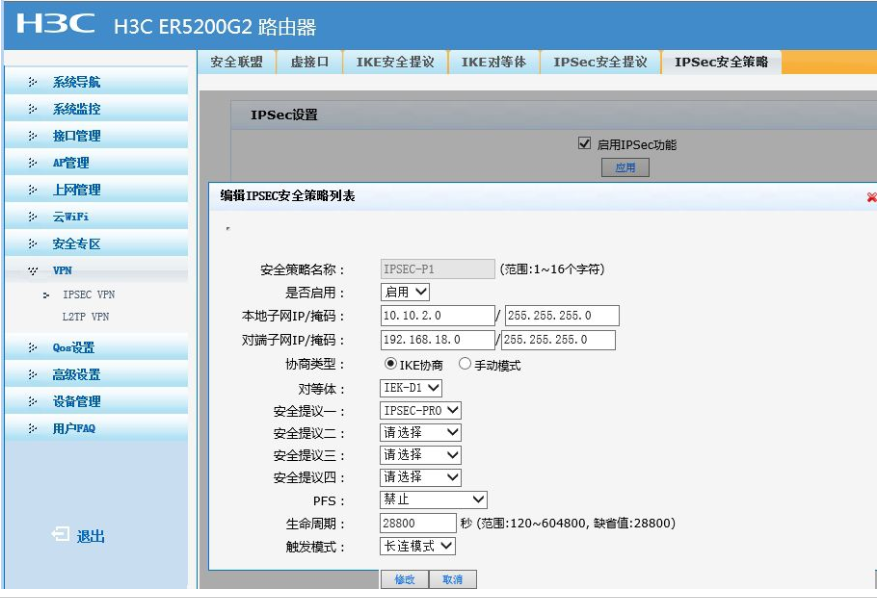Image resolution: width=877 pixels, height=598 pixels.
Task: Click the 对端子网 mask field
Action: point(558,340)
